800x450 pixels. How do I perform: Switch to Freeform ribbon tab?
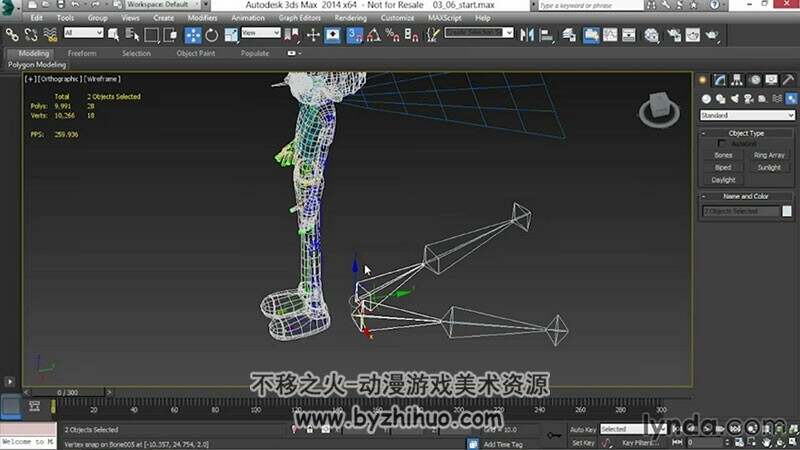click(82, 53)
